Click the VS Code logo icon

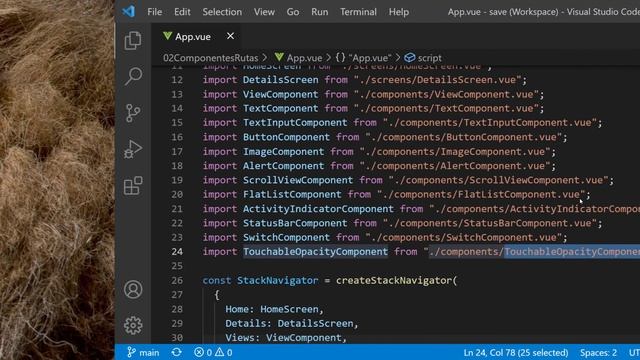(x=129, y=11)
